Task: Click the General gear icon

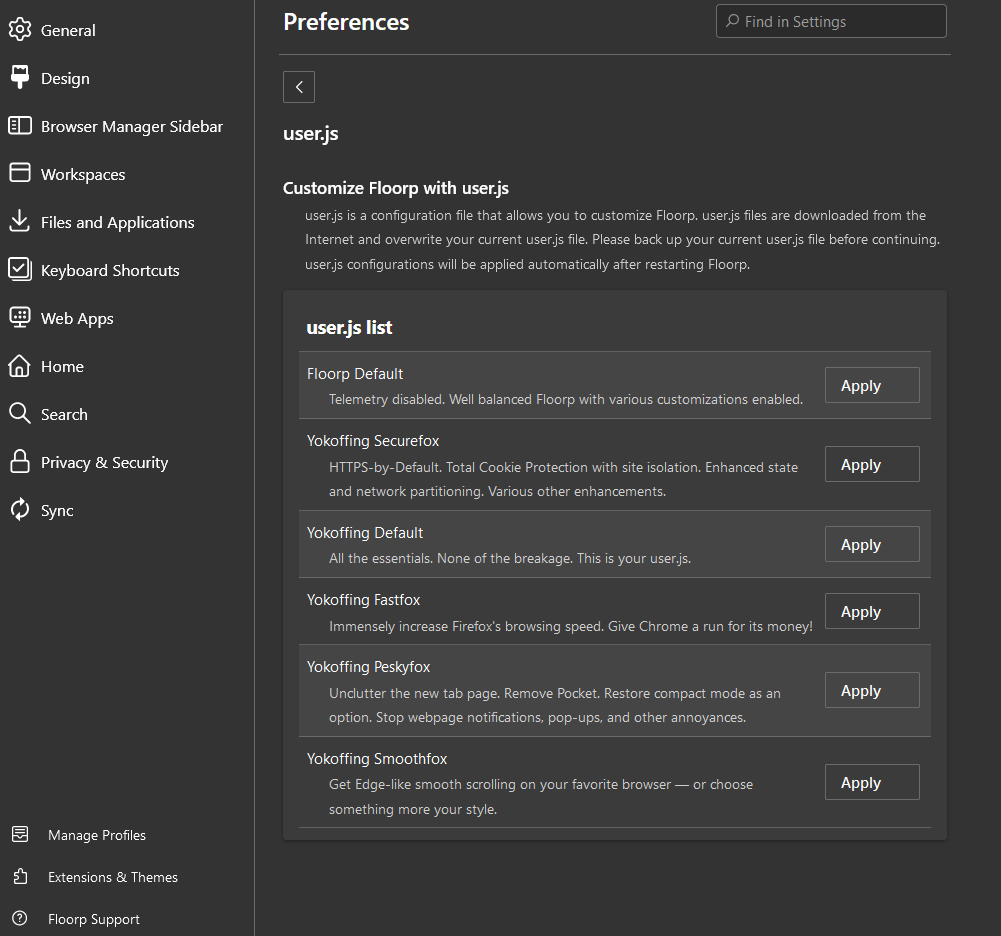Action: (20, 30)
